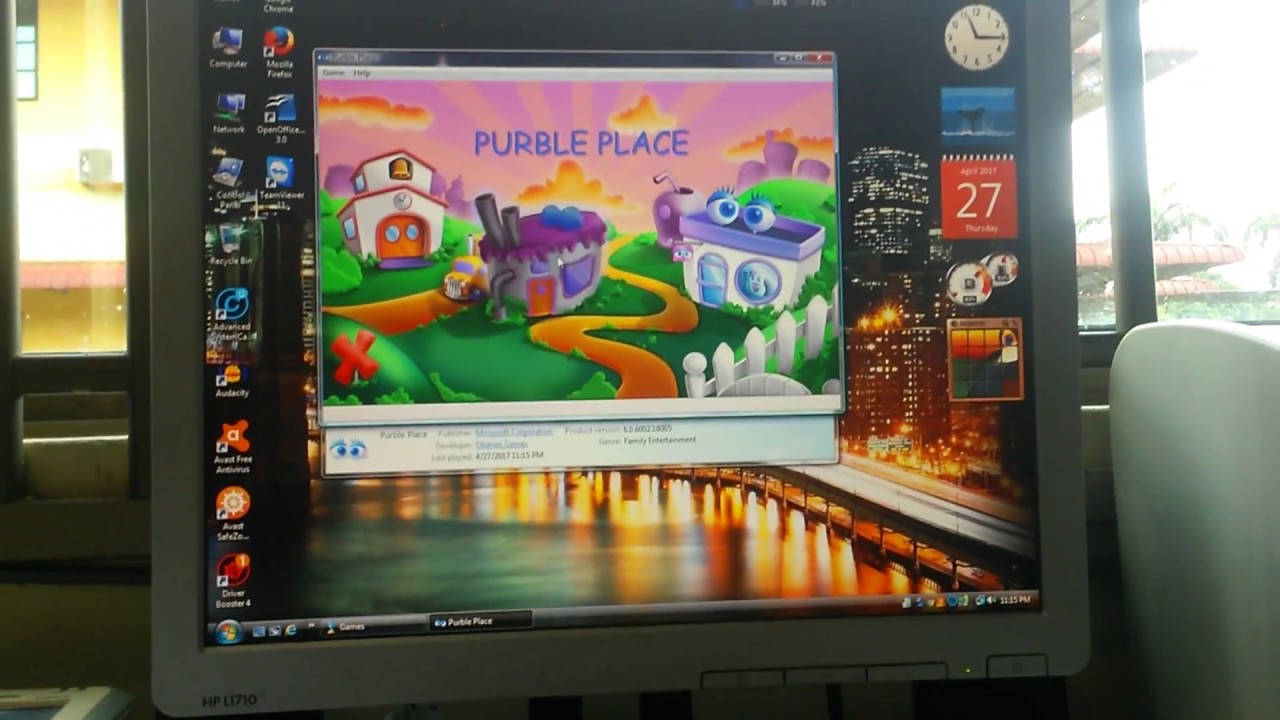Click the system tray clock showing 11:15 PM
The width and height of the screenshot is (1280, 720).
[1014, 599]
